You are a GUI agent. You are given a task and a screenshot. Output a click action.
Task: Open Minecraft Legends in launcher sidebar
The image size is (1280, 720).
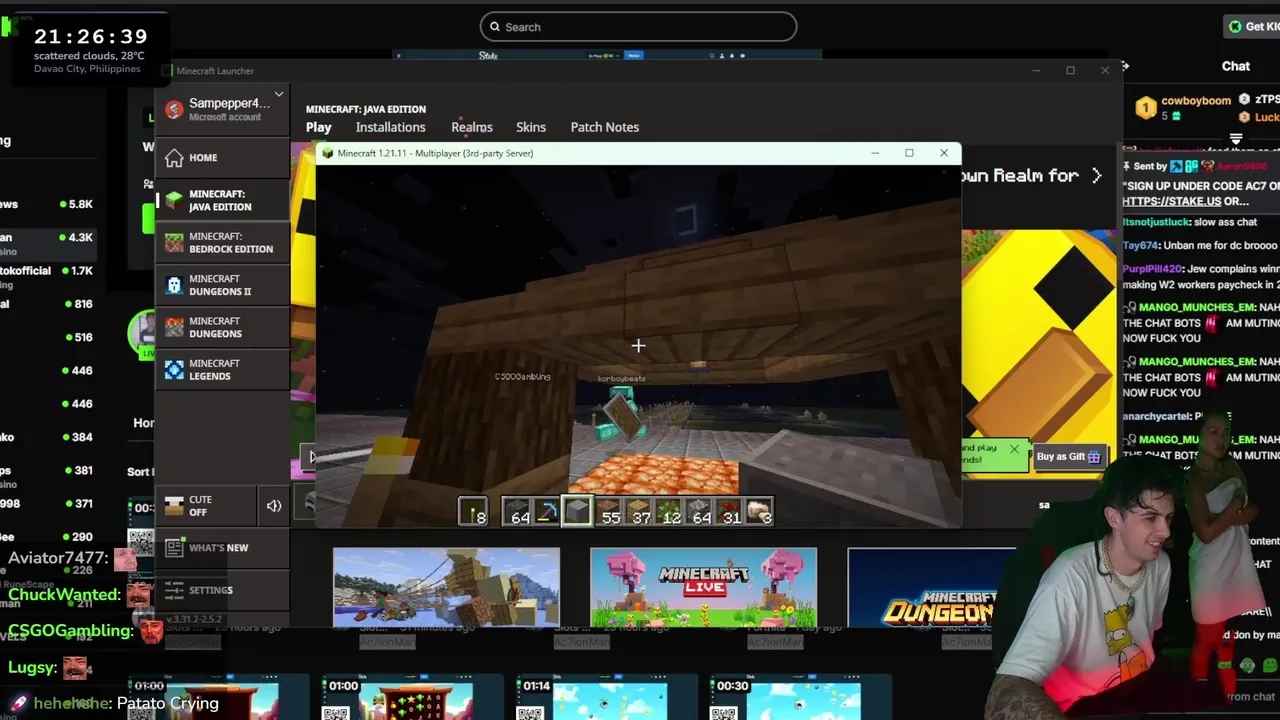tap(222, 370)
